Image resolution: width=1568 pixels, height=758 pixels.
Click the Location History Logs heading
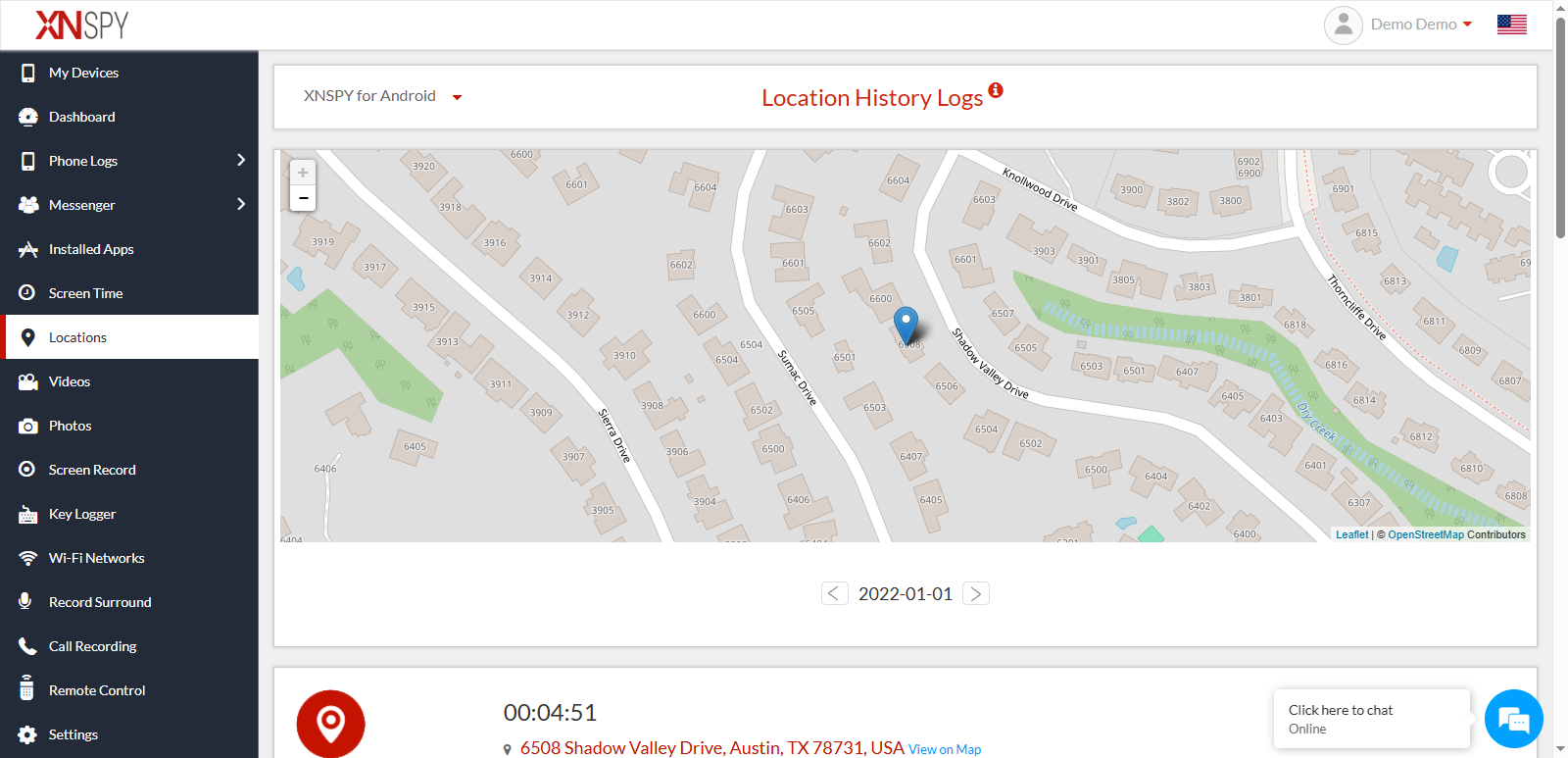(x=872, y=98)
